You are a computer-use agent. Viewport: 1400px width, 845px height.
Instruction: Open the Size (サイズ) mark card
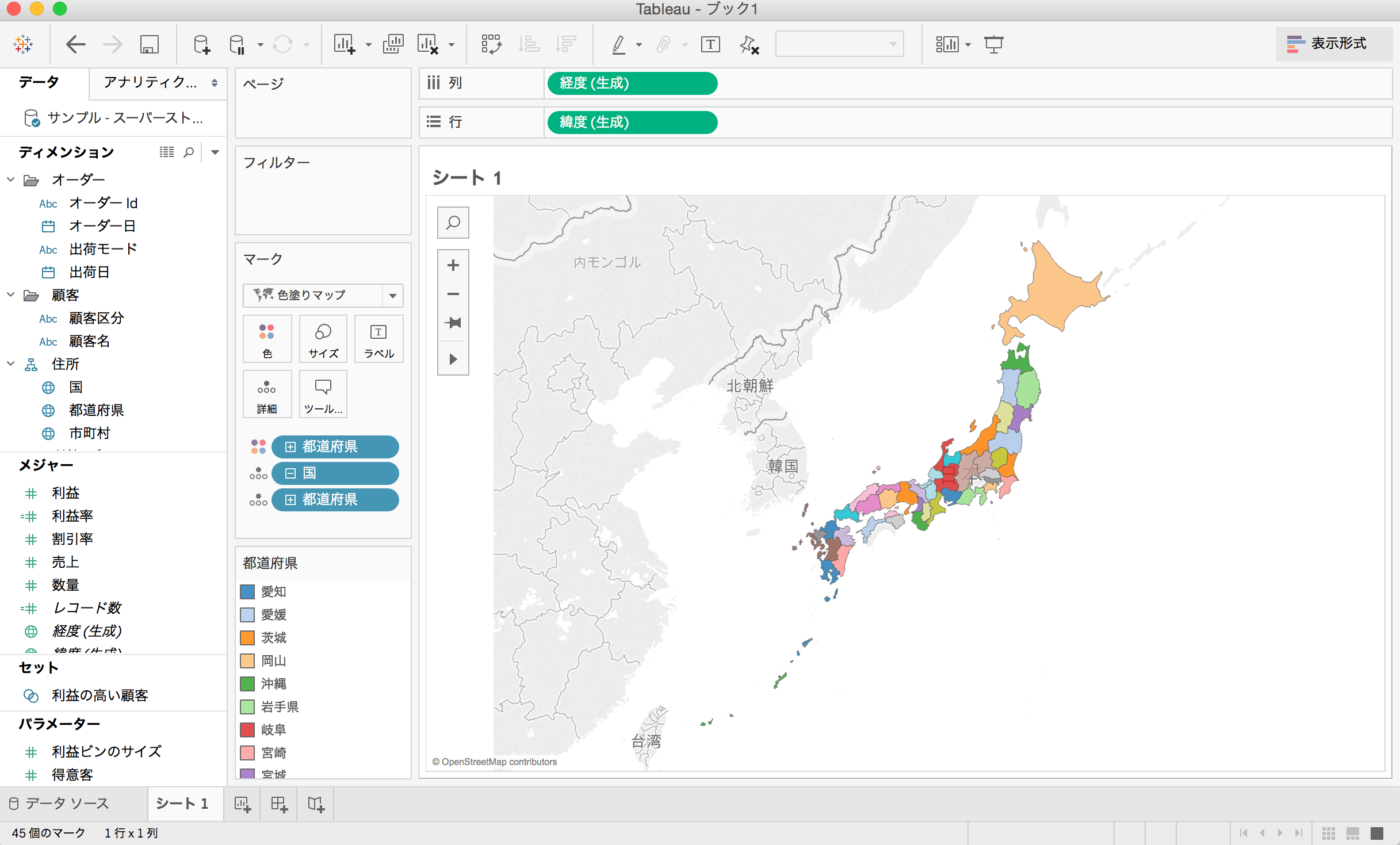pos(323,339)
